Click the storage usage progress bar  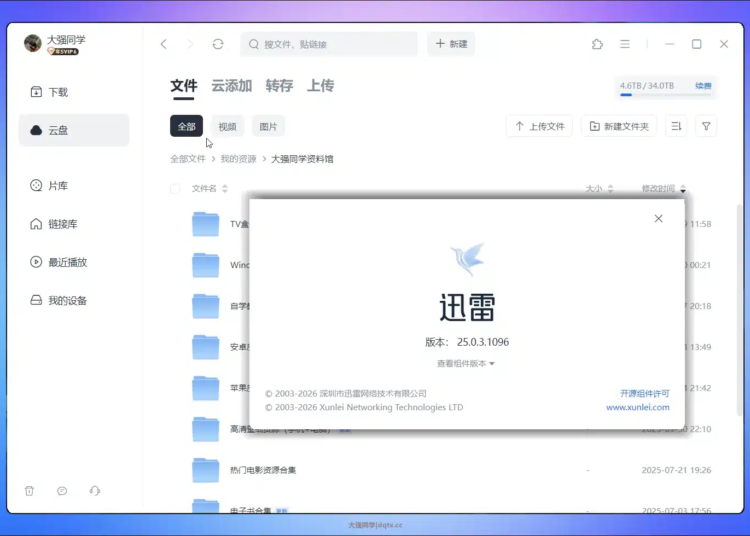(x=665, y=95)
